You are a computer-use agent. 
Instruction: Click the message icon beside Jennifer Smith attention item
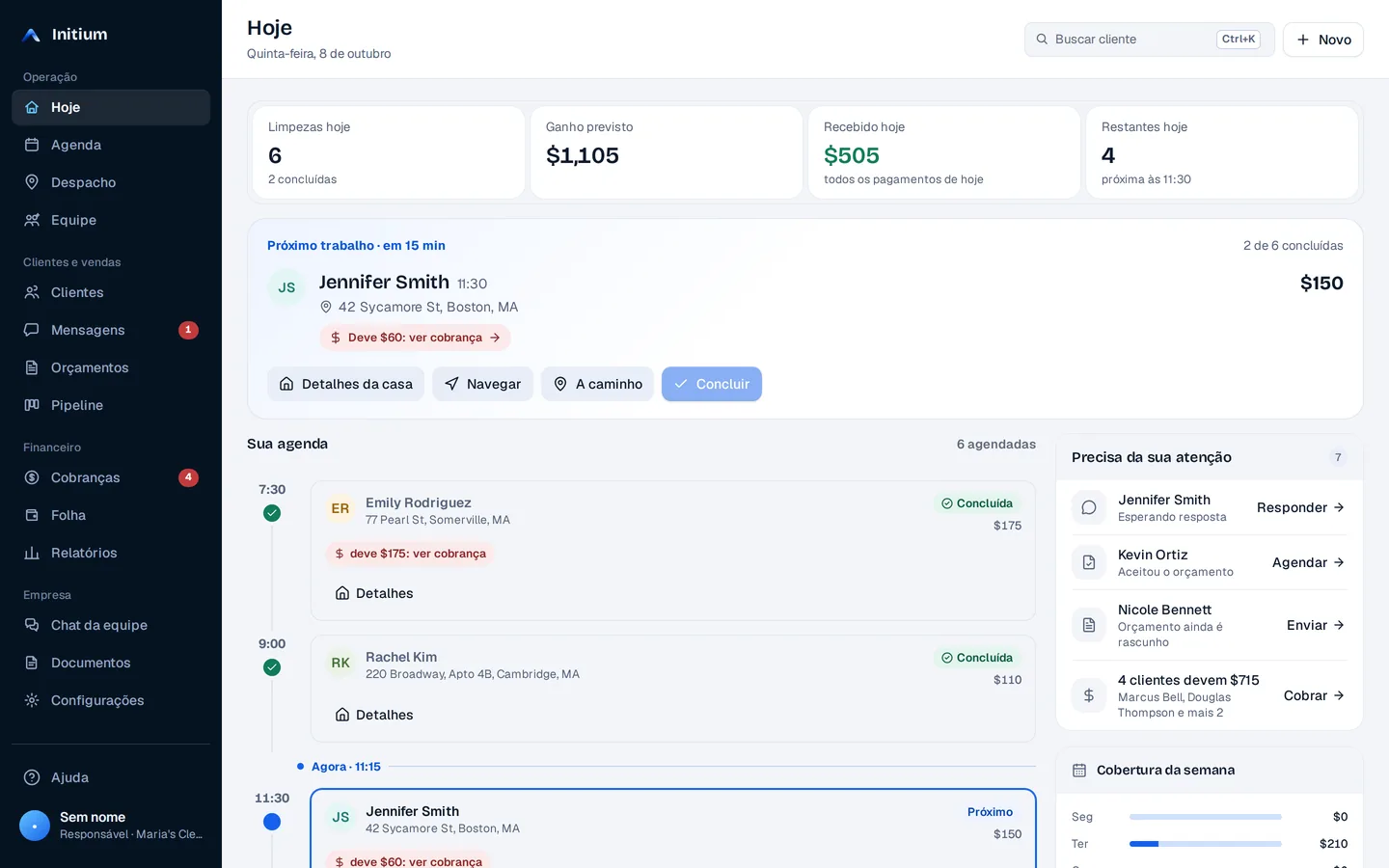[x=1089, y=507]
